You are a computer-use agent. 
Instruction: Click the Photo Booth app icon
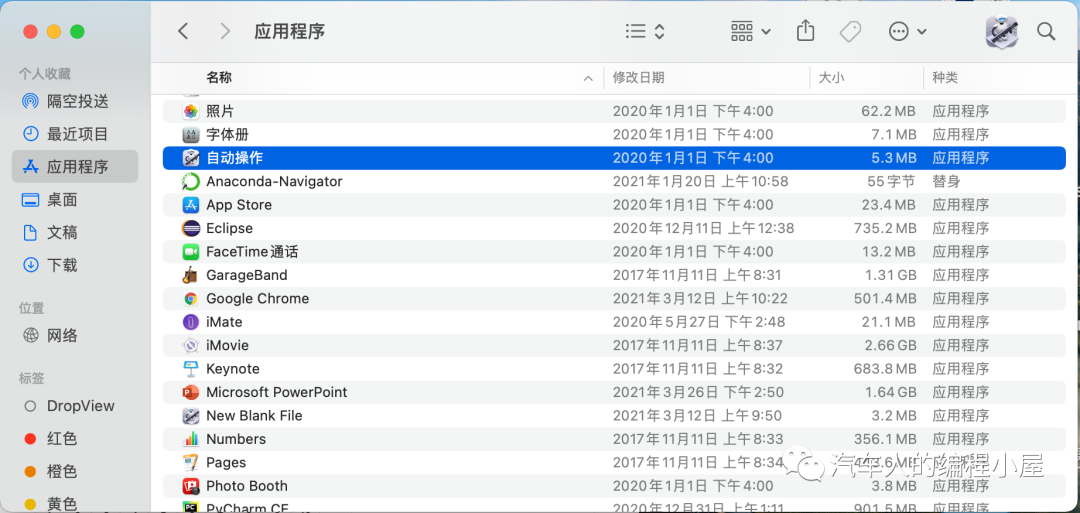[191, 486]
